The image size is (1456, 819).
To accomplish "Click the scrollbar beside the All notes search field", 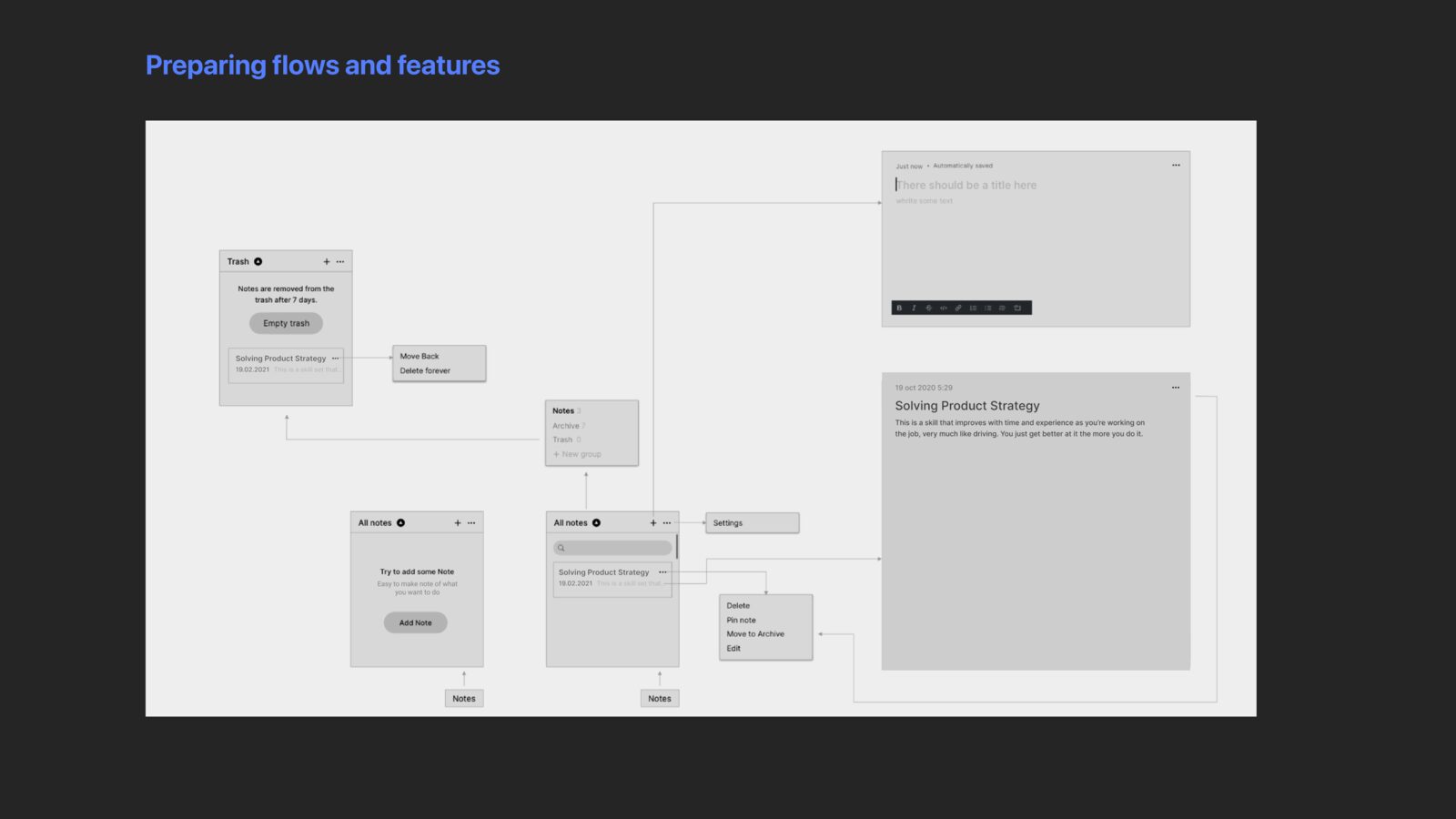I will tap(677, 547).
